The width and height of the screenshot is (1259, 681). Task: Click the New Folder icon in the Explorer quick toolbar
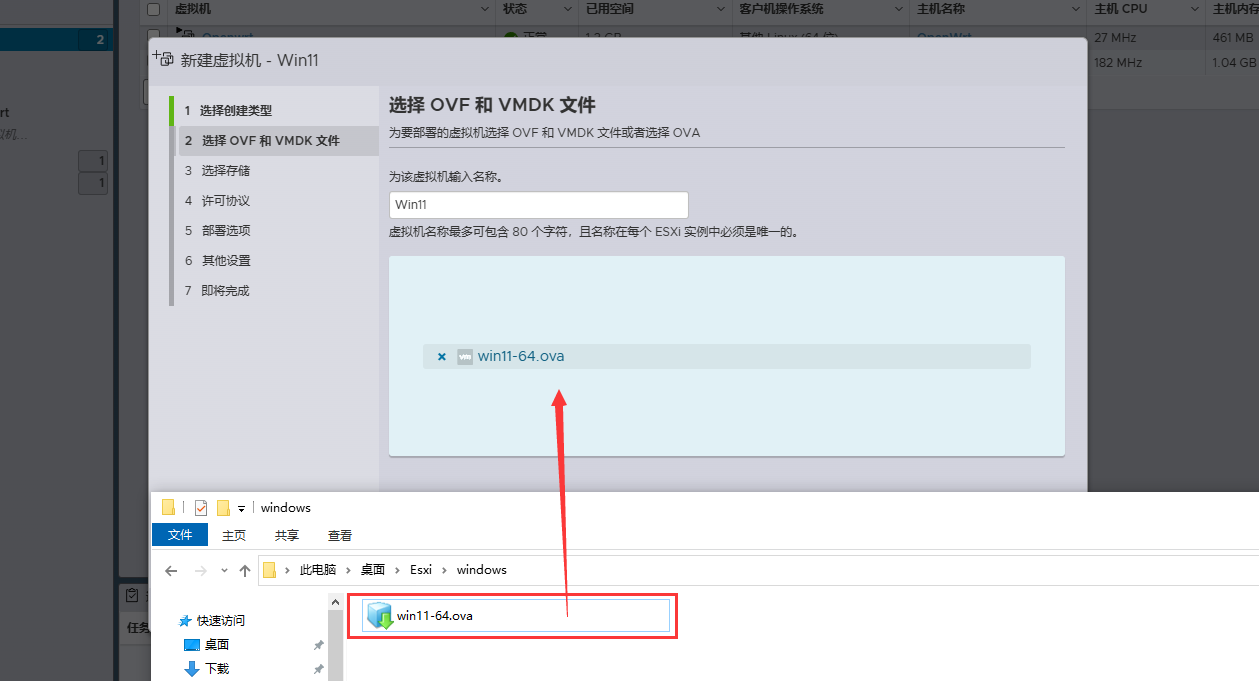(223, 507)
